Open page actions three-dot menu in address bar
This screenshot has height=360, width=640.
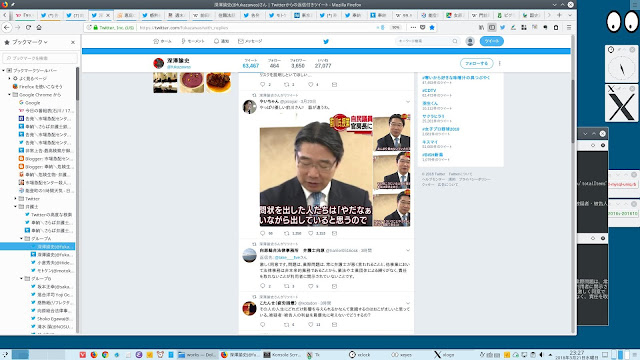[x=413, y=27]
